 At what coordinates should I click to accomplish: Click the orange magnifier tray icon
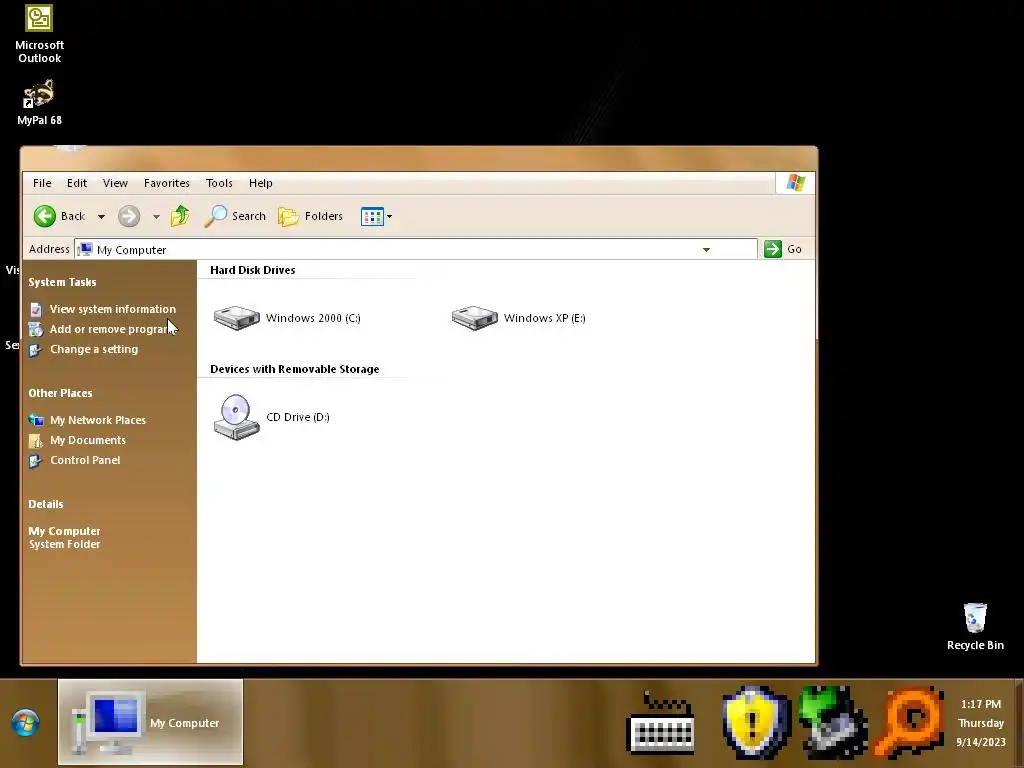(909, 722)
